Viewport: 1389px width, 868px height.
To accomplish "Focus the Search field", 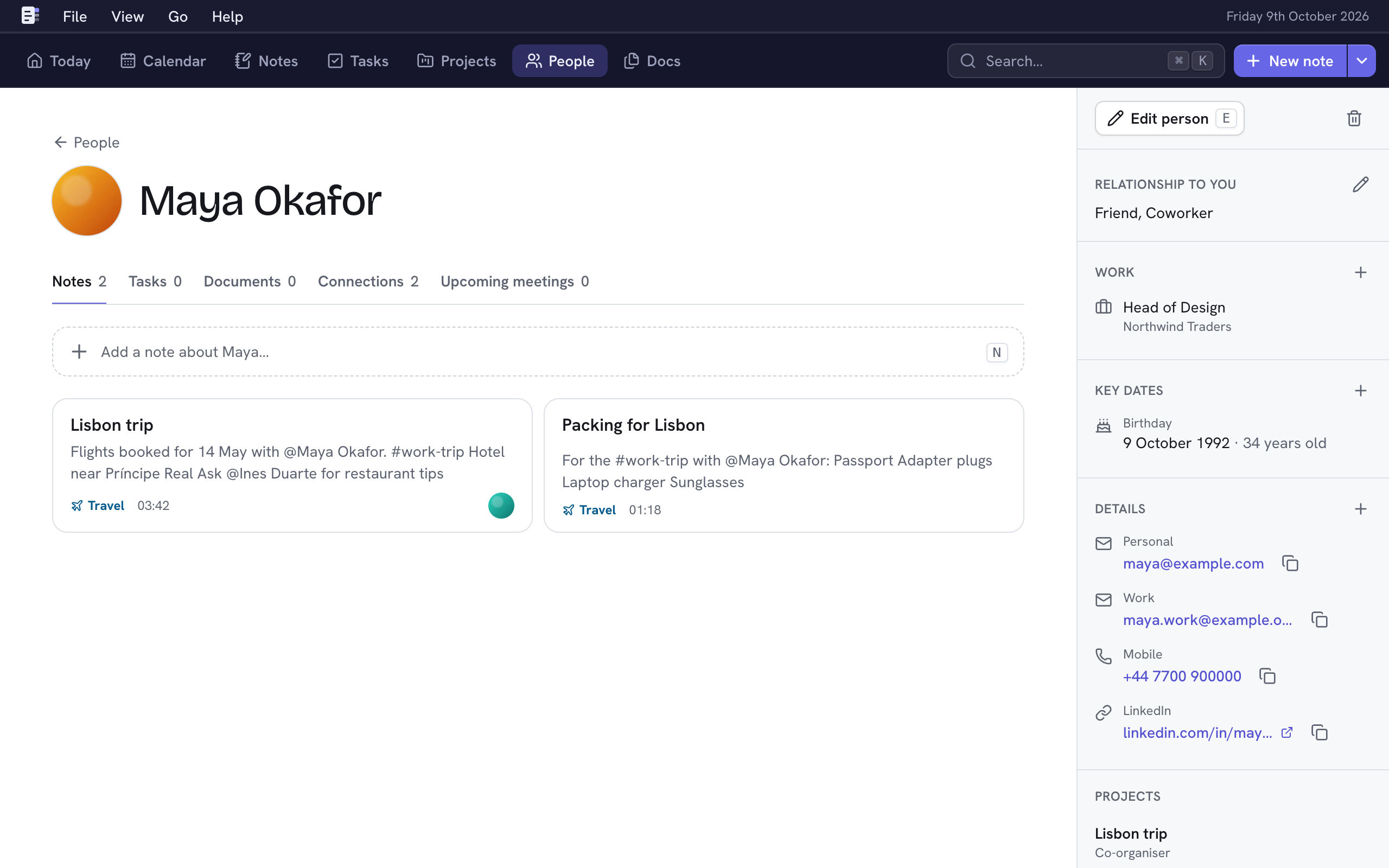I will pos(1085,61).
